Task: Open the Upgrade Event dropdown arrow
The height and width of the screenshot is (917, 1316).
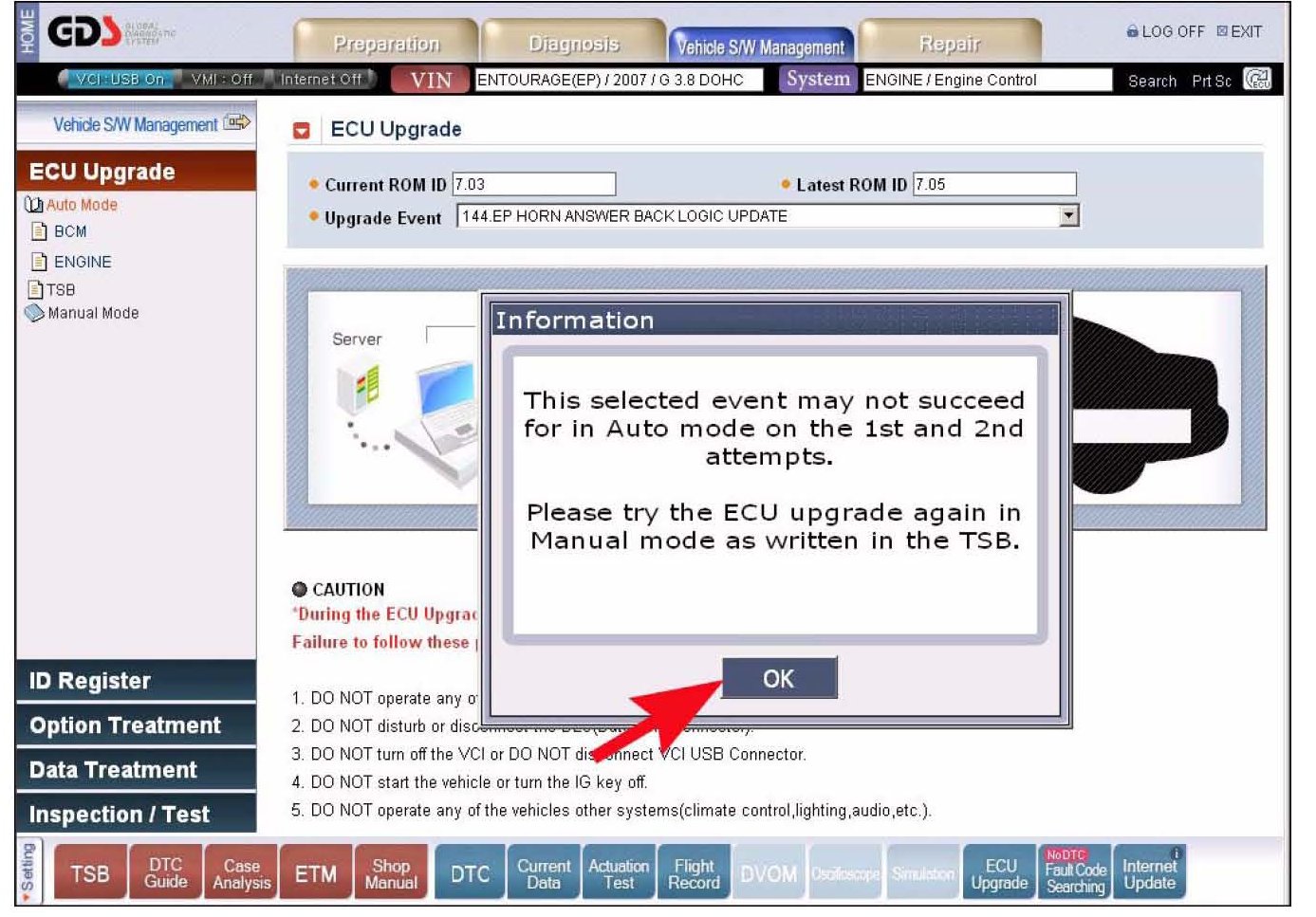Action: coord(1068,216)
